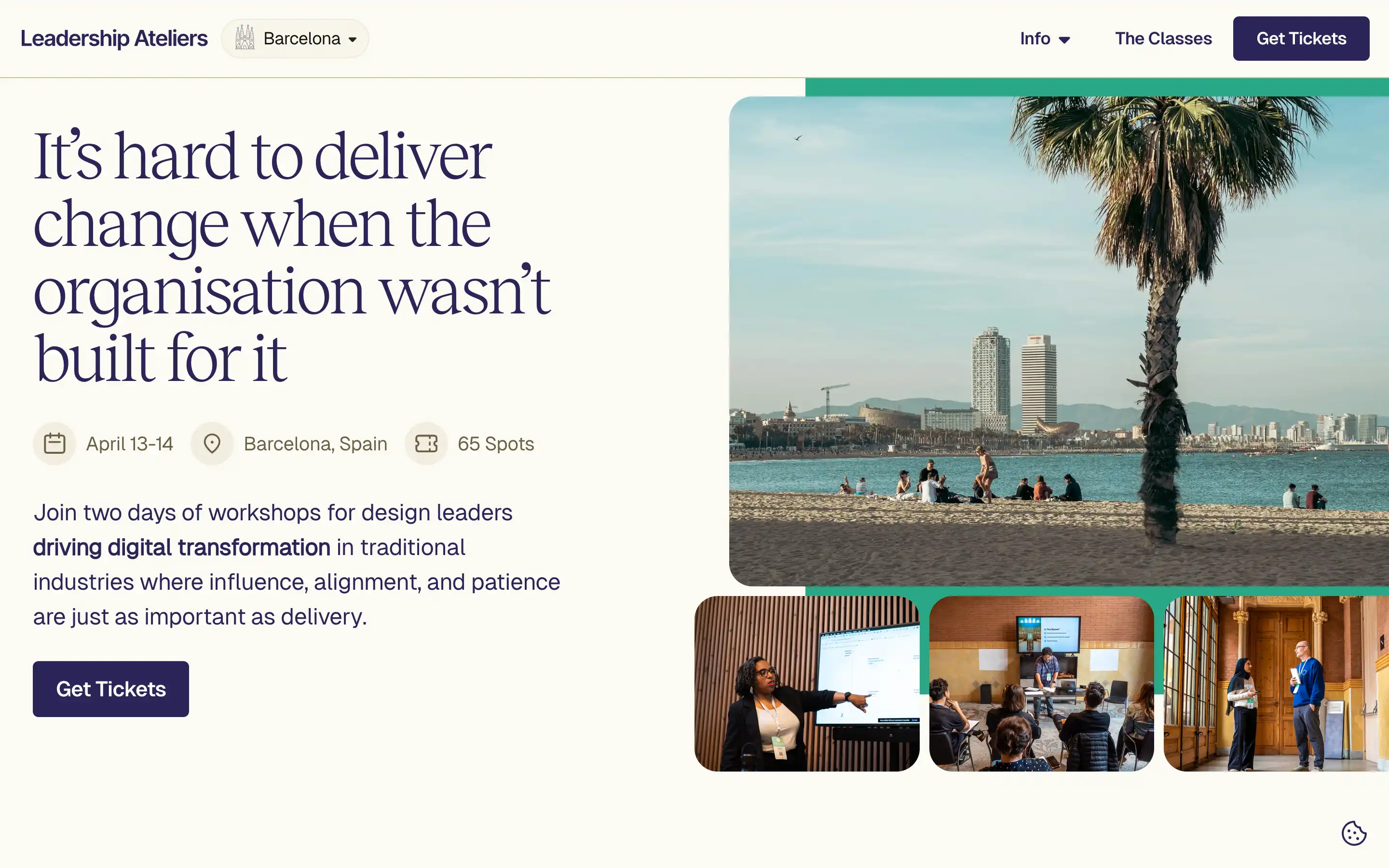Click the Leadership Ateliers logo
Image resolution: width=1389 pixels, height=868 pixels.
point(114,38)
